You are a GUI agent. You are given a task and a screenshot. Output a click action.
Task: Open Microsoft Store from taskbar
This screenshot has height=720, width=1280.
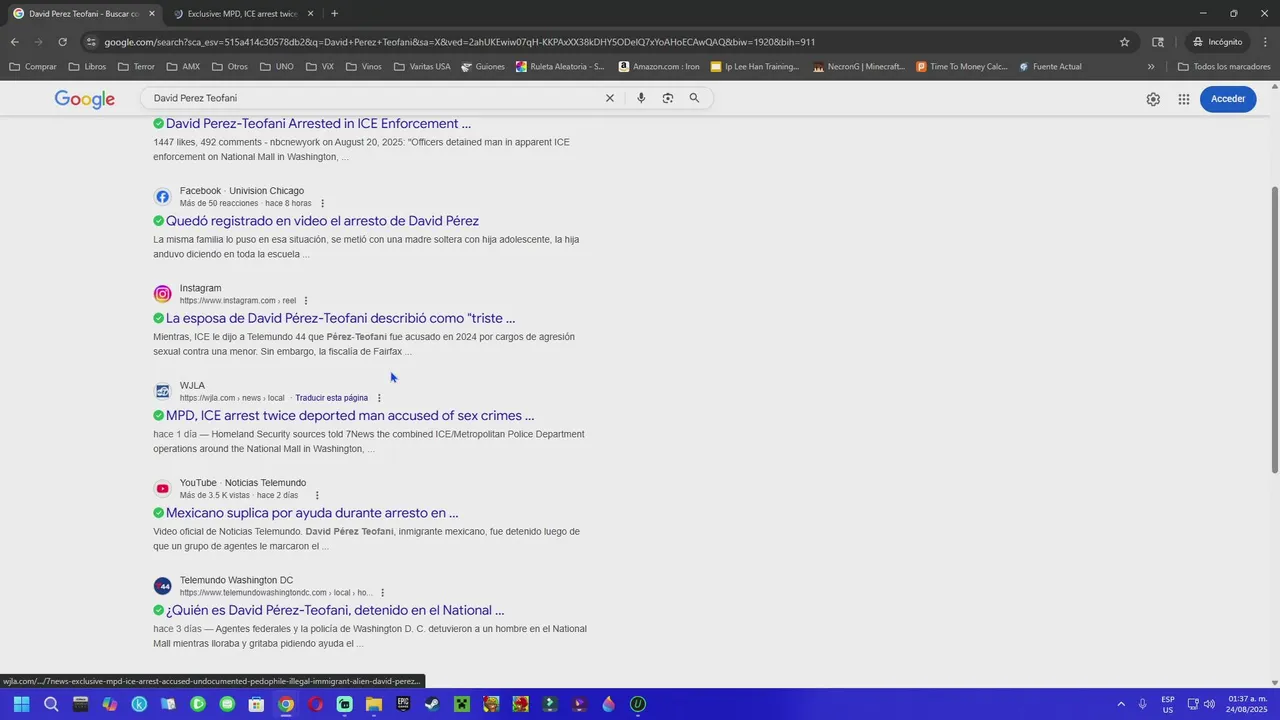(x=256, y=704)
